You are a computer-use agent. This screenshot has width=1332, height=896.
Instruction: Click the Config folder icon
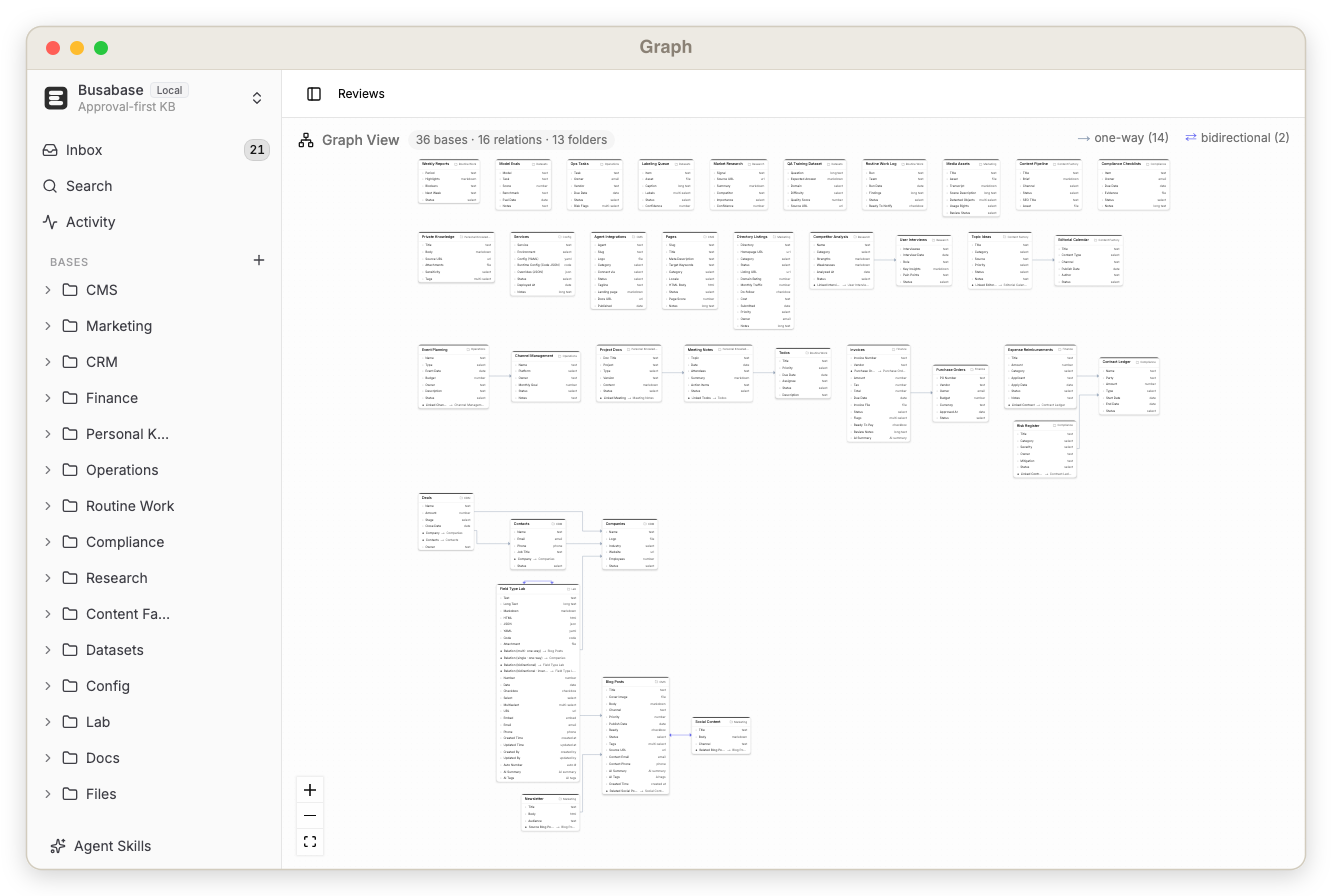coord(70,686)
